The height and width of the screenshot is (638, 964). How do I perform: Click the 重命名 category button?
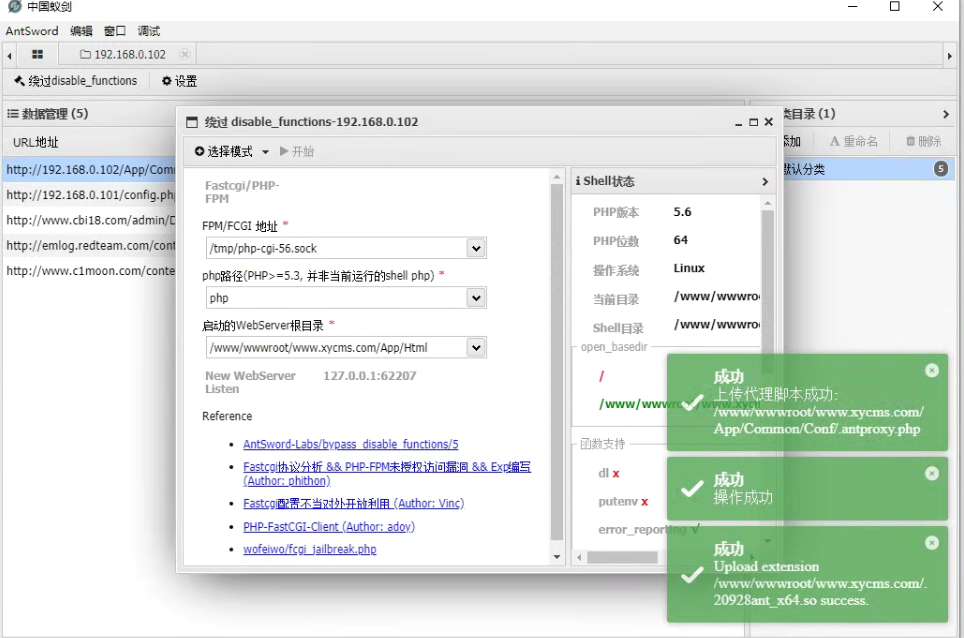point(853,141)
